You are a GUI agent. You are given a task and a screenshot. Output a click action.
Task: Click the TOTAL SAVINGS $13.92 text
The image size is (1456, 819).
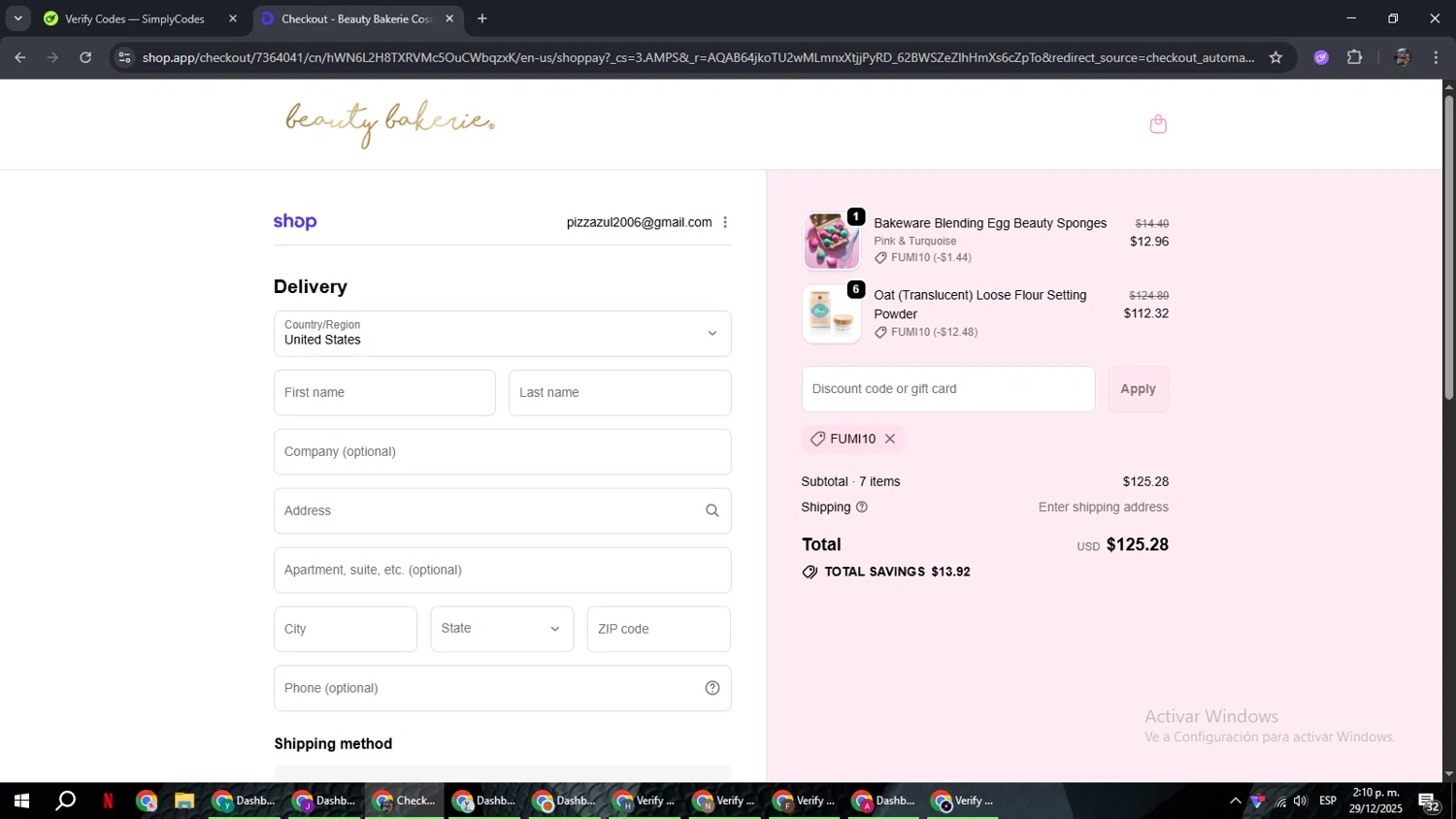point(897,572)
